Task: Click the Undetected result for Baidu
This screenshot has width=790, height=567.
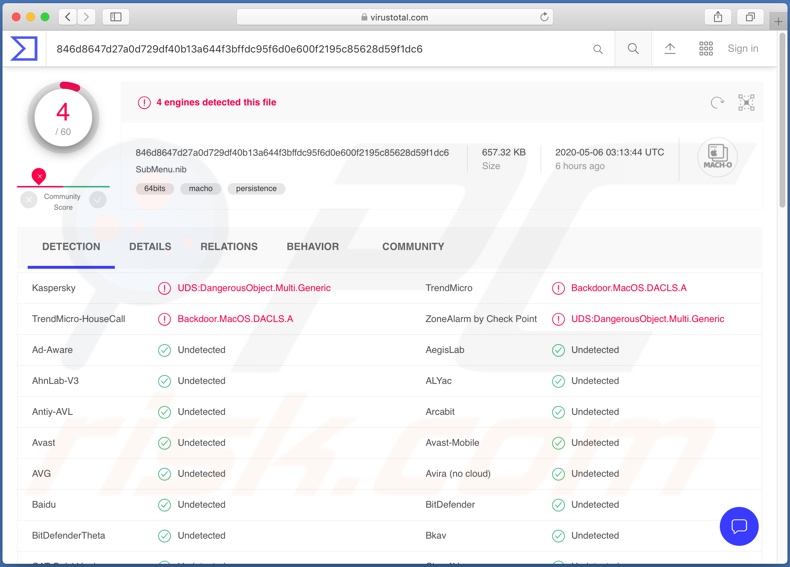Action: (x=202, y=505)
